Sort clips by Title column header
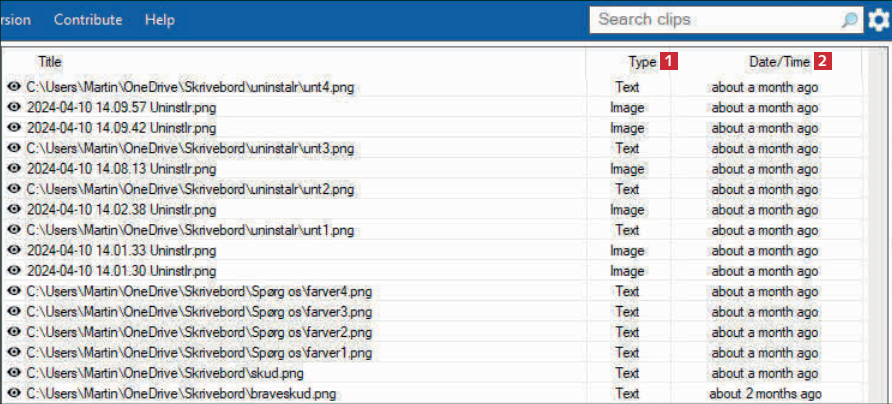892x404 pixels. tap(50, 62)
